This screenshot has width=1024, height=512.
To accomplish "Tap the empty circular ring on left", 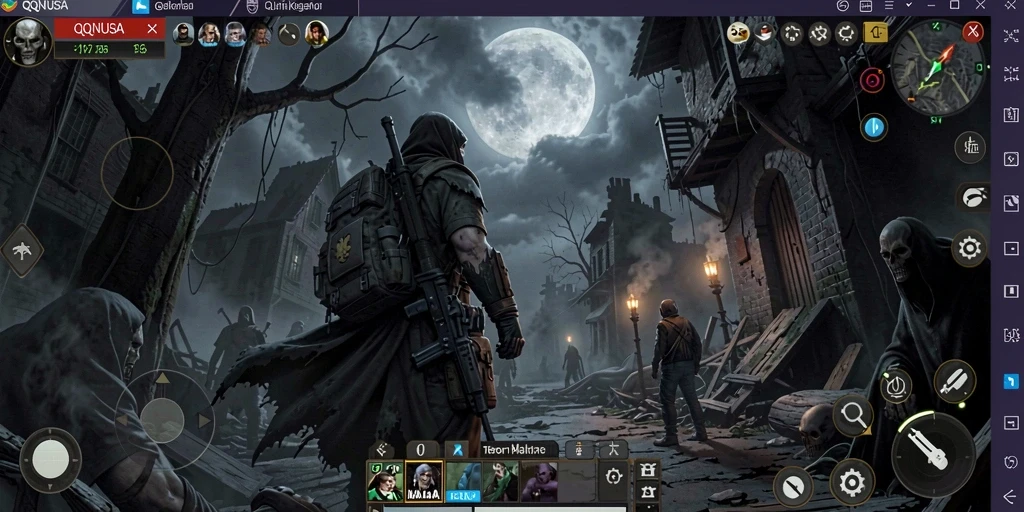I will (x=137, y=173).
